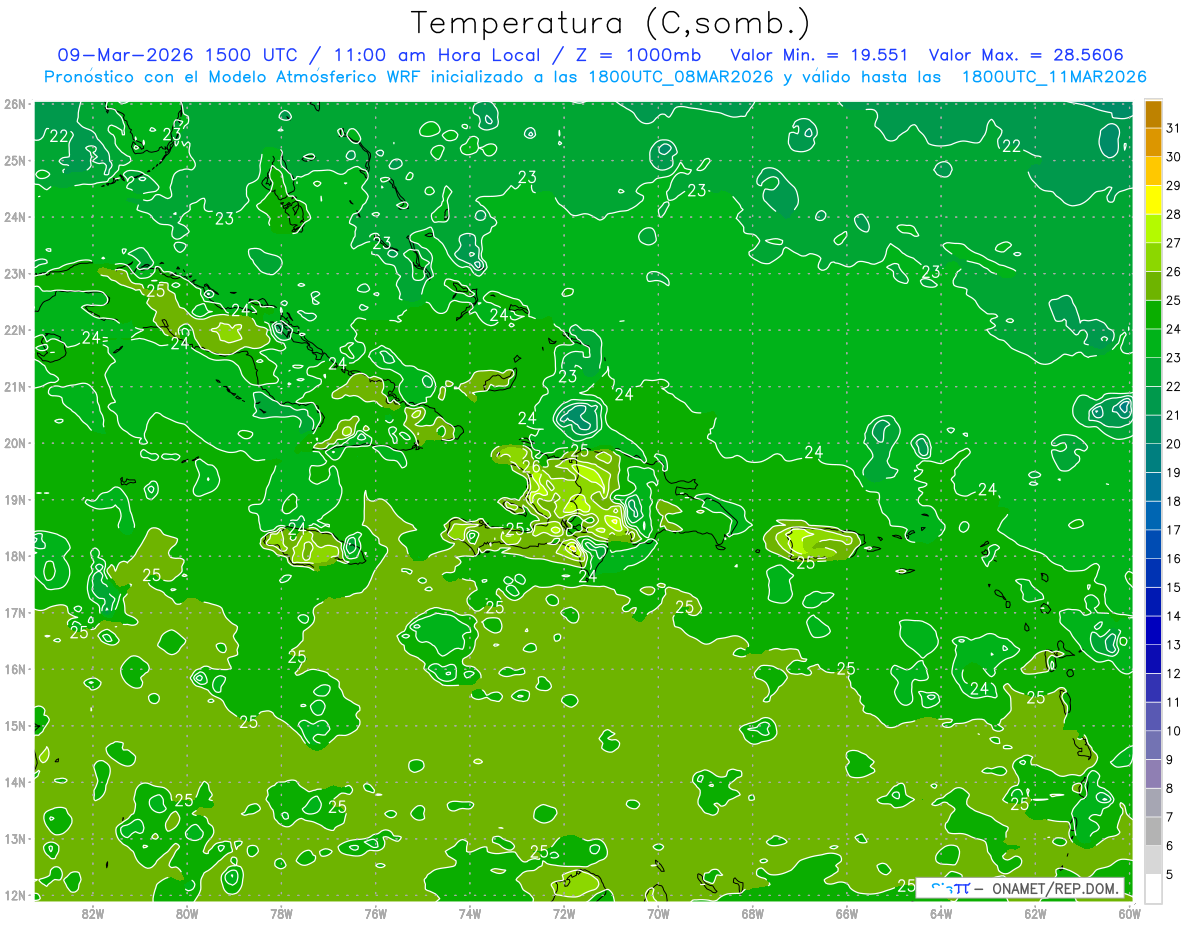The height and width of the screenshot is (927, 1200).
Task: Click the '14N' latitude axis label
Action: [x=14, y=782]
